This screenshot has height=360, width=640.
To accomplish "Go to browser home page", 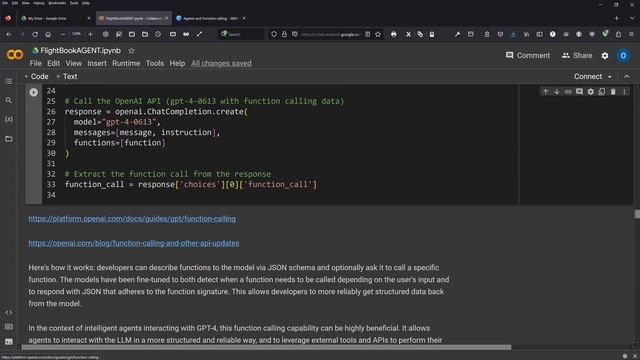I will [x=48, y=34].
